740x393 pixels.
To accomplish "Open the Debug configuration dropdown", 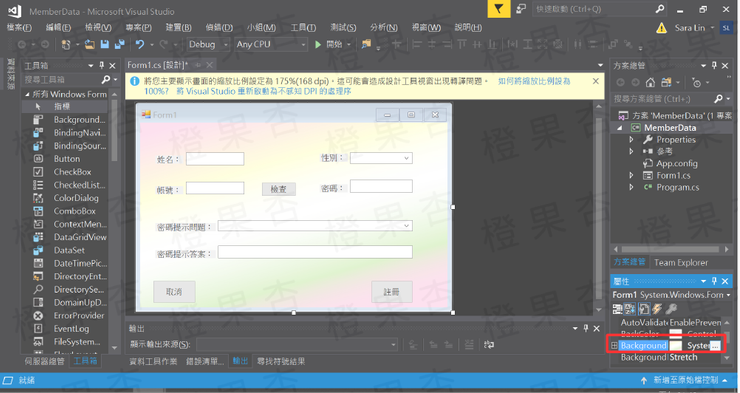I will tap(208, 44).
